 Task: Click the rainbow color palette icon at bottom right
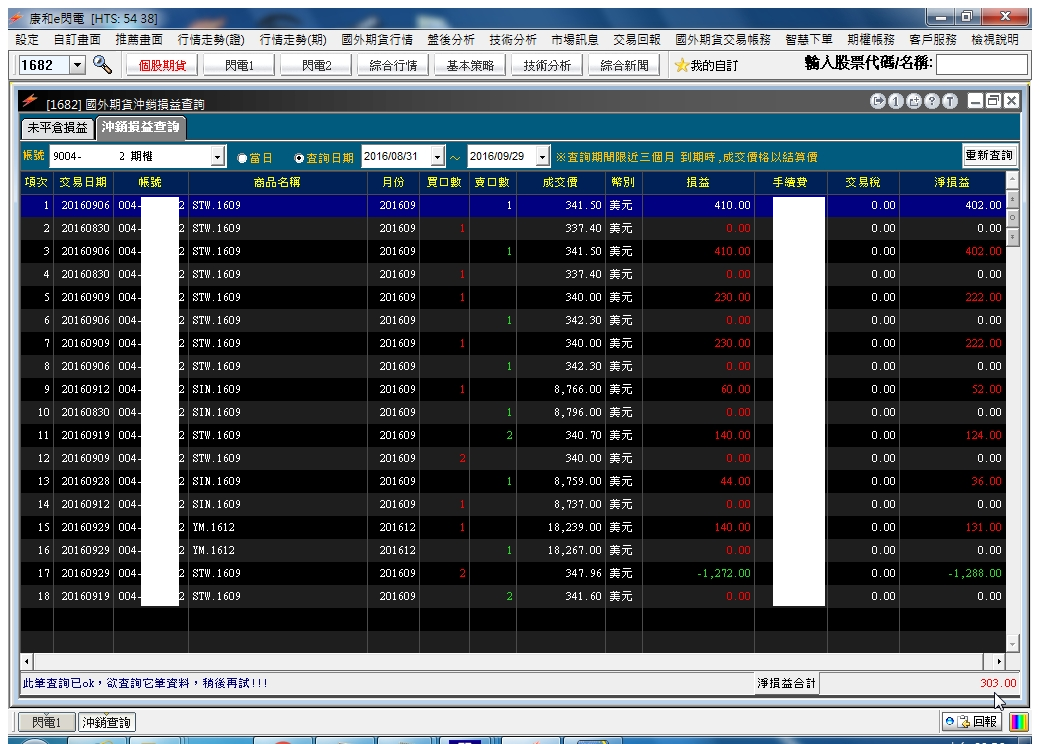click(1019, 721)
